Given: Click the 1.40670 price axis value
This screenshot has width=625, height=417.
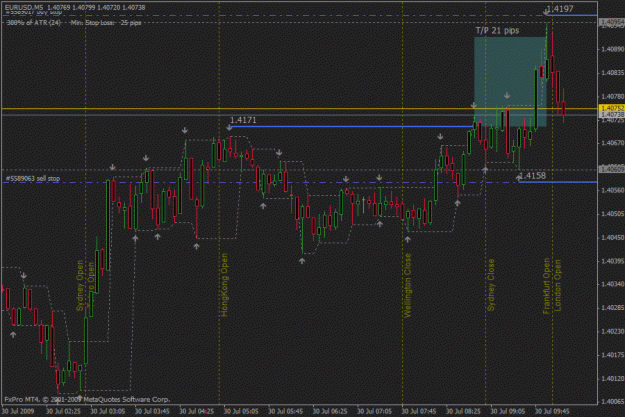Looking at the screenshot, I should [613, 143].
